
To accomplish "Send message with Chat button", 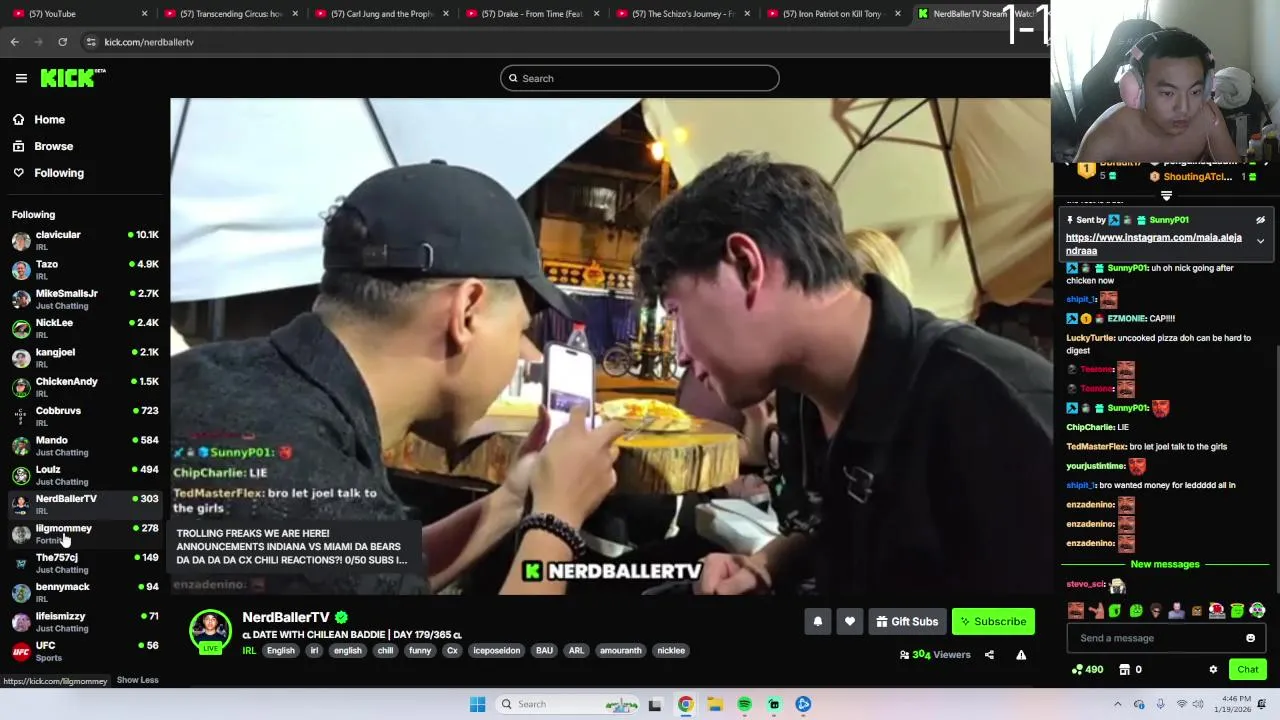I will click(1247, 670).
